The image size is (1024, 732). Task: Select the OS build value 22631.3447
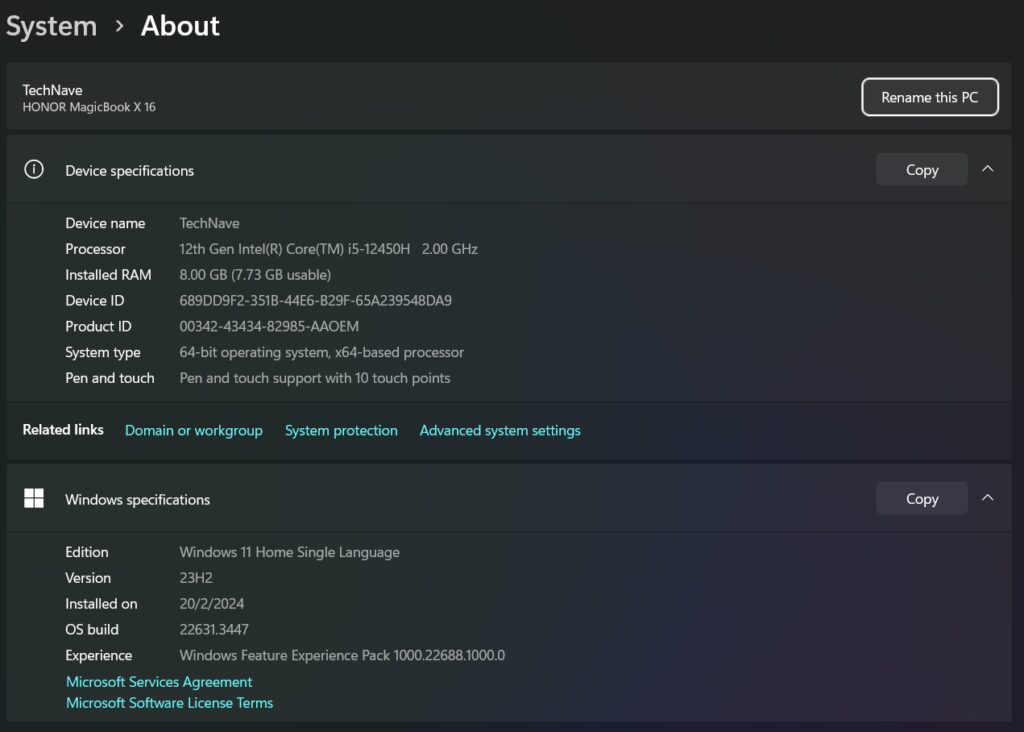click(x=214, y=629)
